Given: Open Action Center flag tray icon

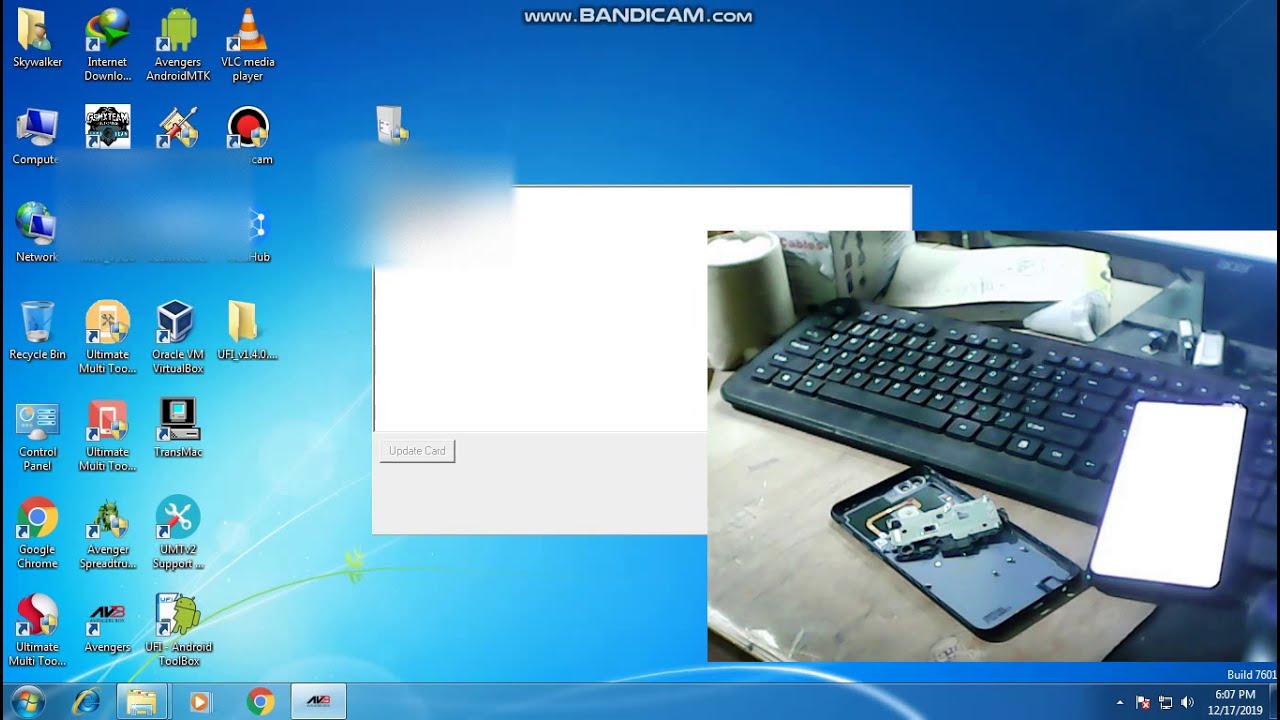Looking at the screenshot, I should coord(1142,703).
